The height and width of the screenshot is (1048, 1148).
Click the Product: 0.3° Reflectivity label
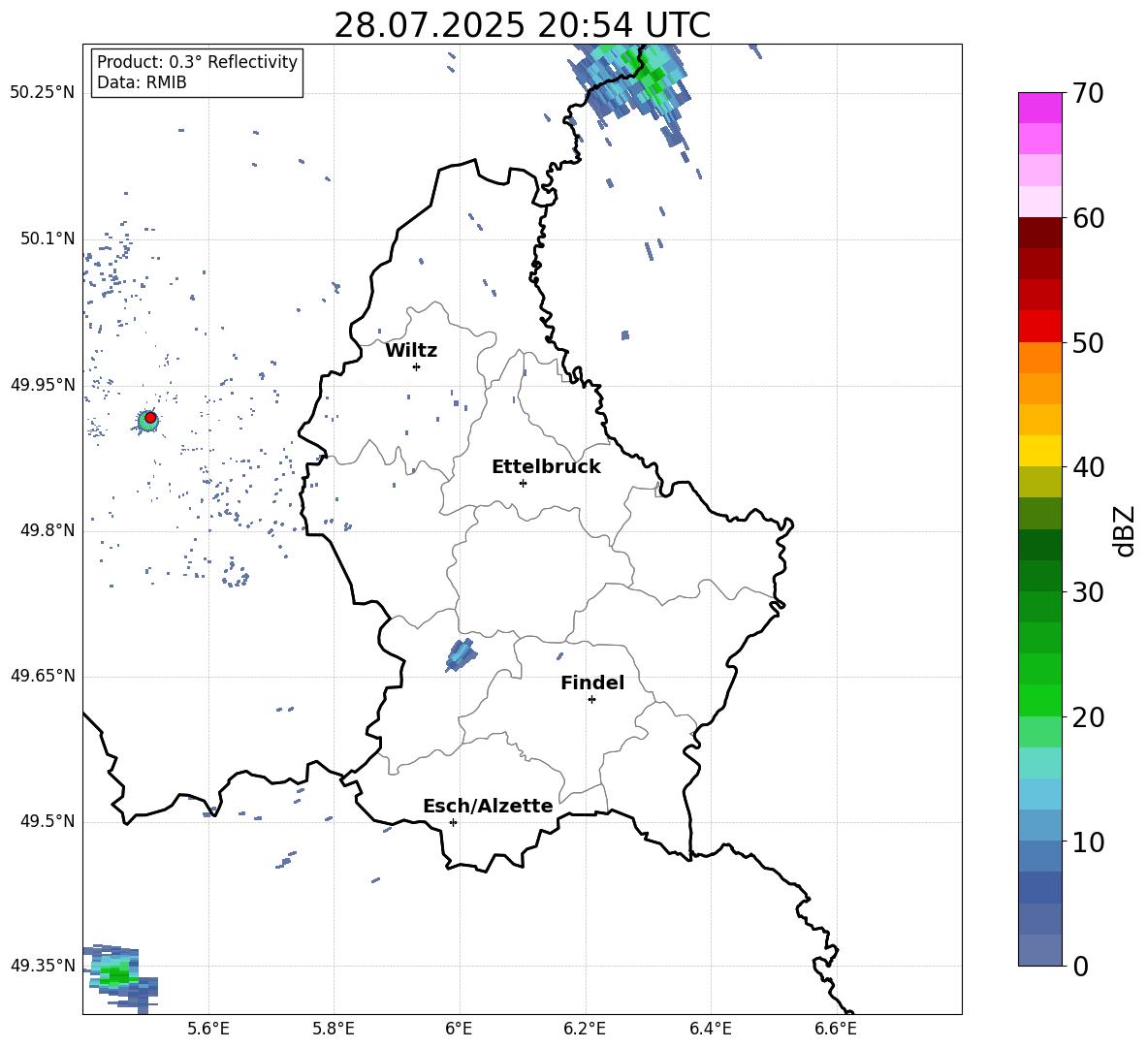pyautogui.click(x=197, y=61)
